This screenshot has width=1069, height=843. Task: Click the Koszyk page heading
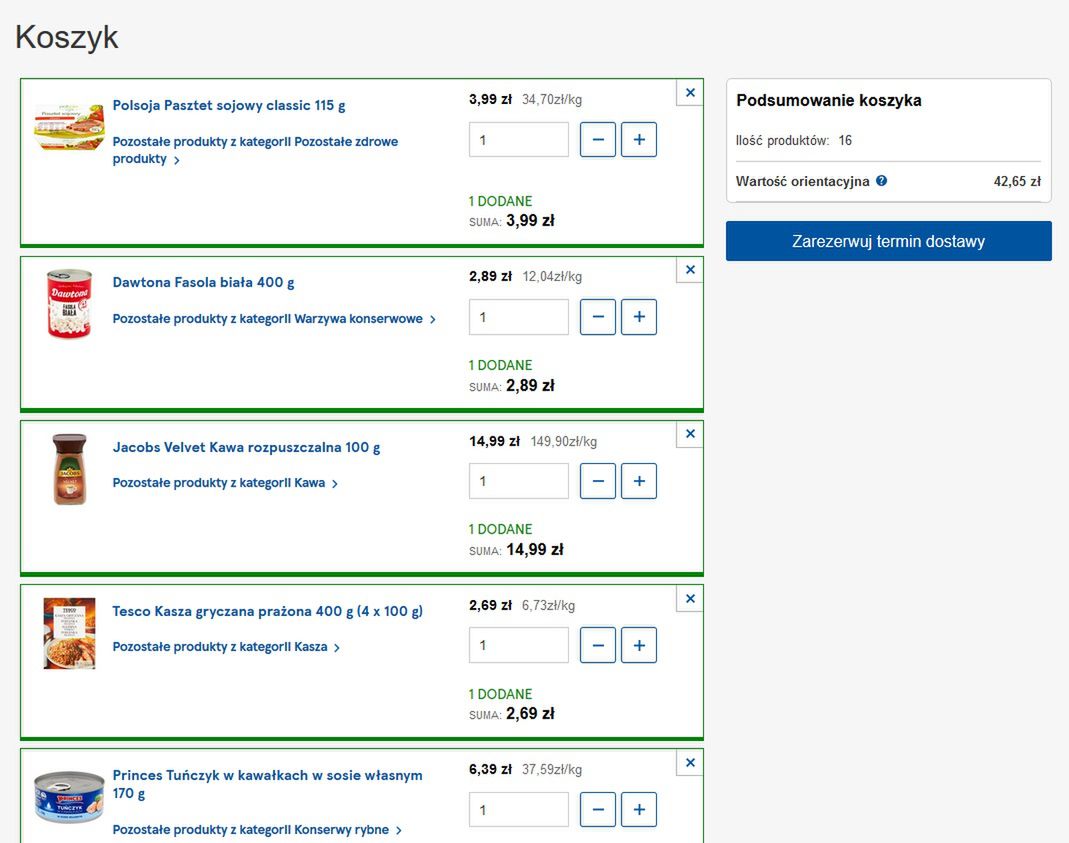coord(67,37)
